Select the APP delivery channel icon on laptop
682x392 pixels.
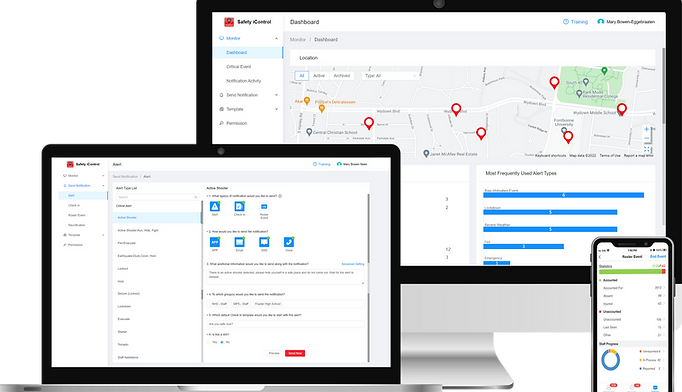(215, 242)
